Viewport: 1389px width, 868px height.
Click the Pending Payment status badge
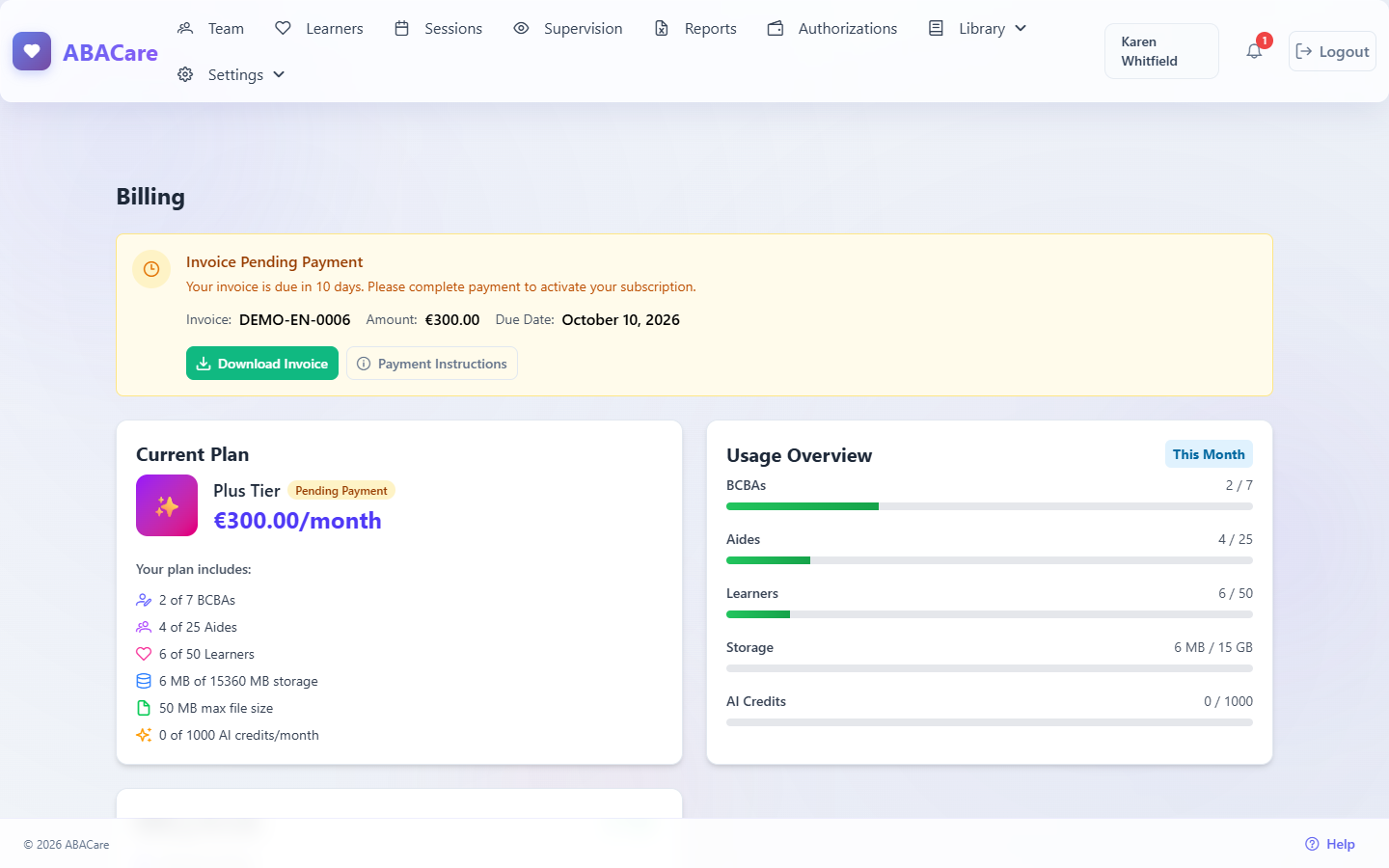click(341, 491)
